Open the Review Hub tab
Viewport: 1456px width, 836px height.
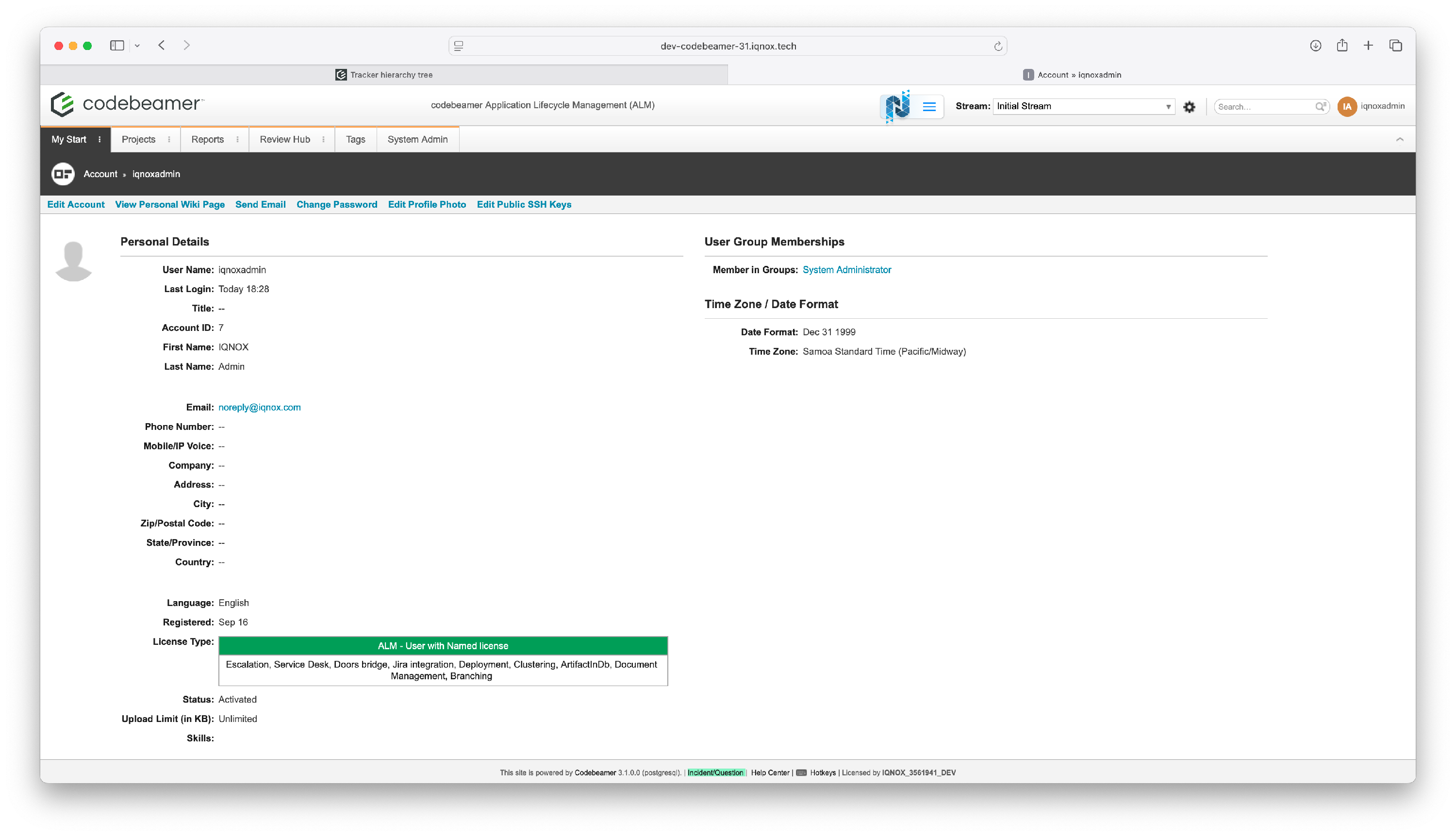[284, 140]
